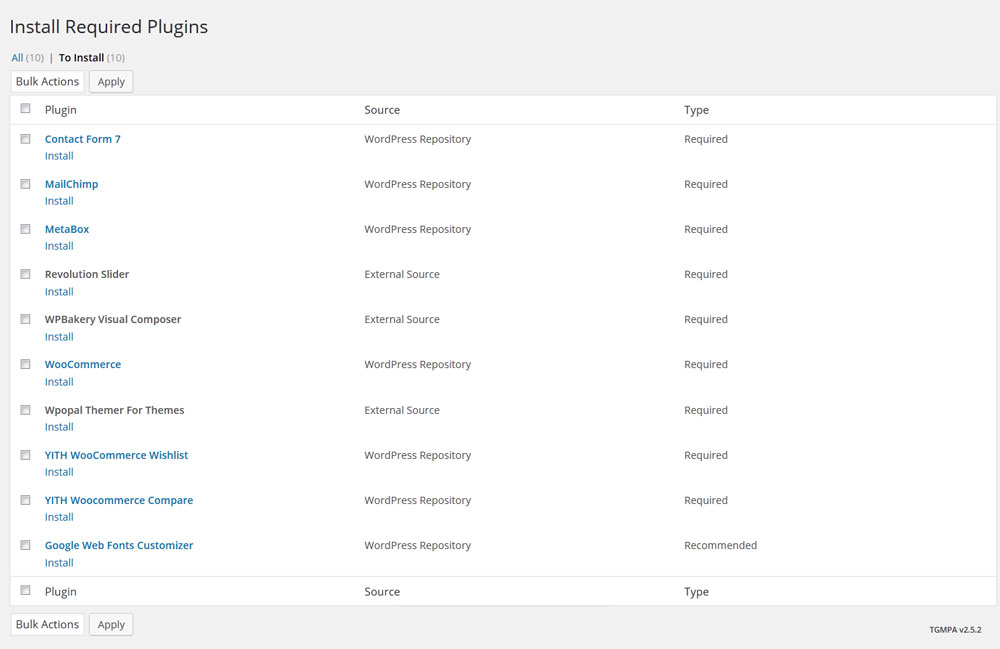Tick the select-all checkbox in table footer
Image resolution: width=1000 pixels, height=649 pixels.
coord(25,590)
